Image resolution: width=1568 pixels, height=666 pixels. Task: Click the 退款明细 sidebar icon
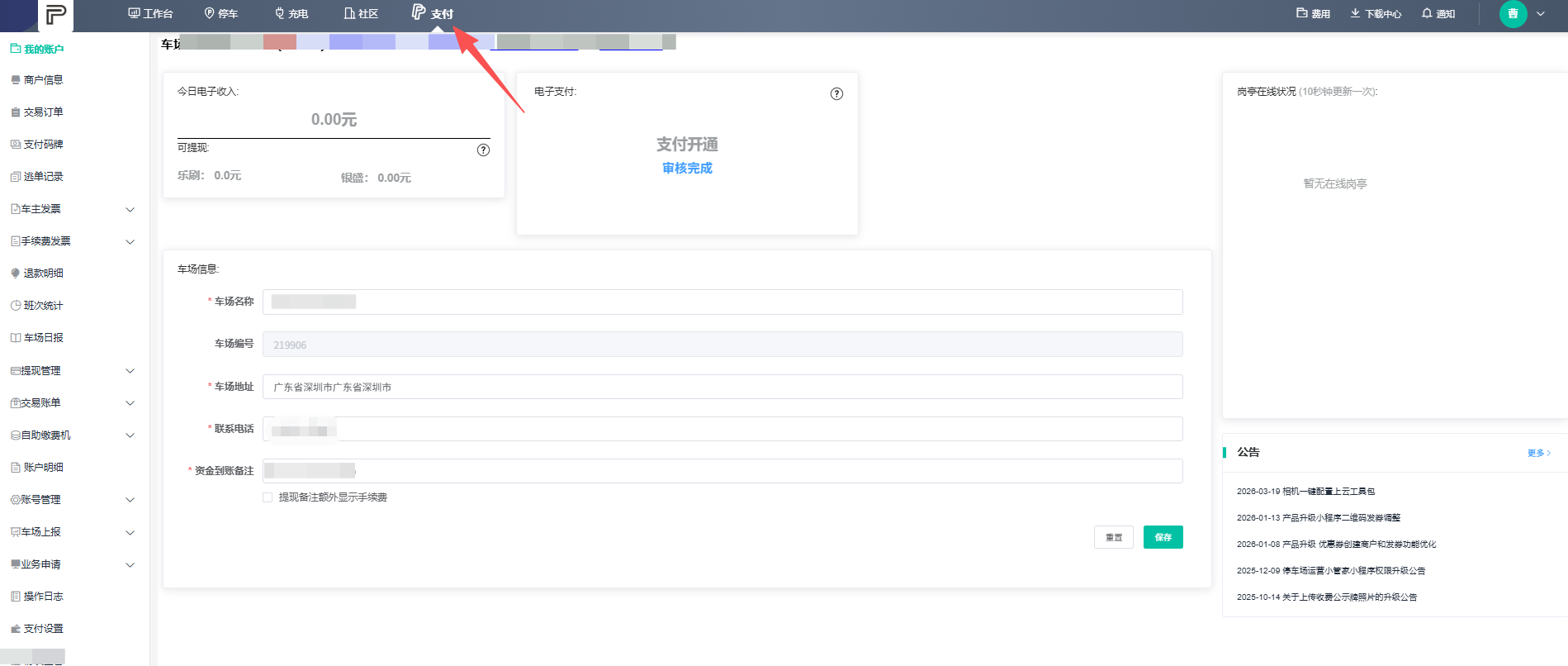(x=16, y=274)
